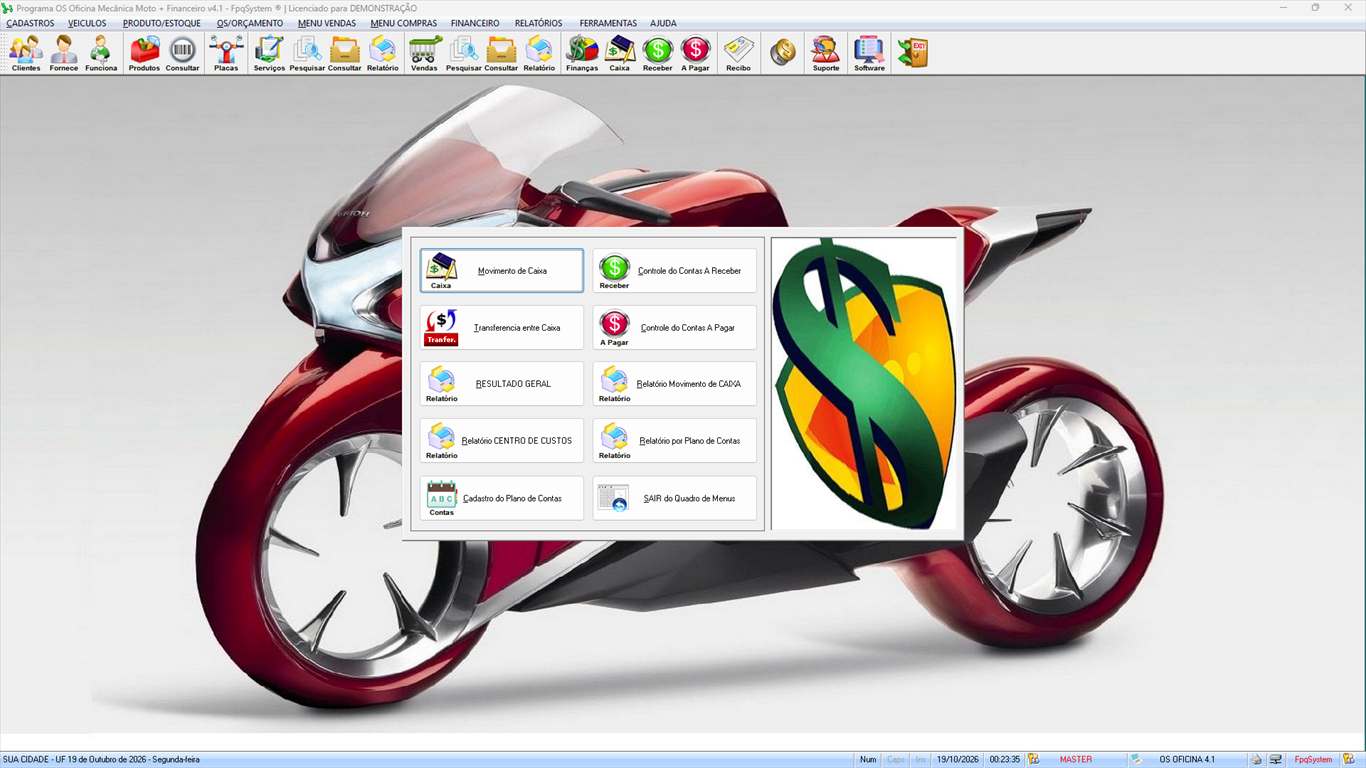Open the Produtos toolbox icon
Screen dimensions: 1366x768
point(144,53)
